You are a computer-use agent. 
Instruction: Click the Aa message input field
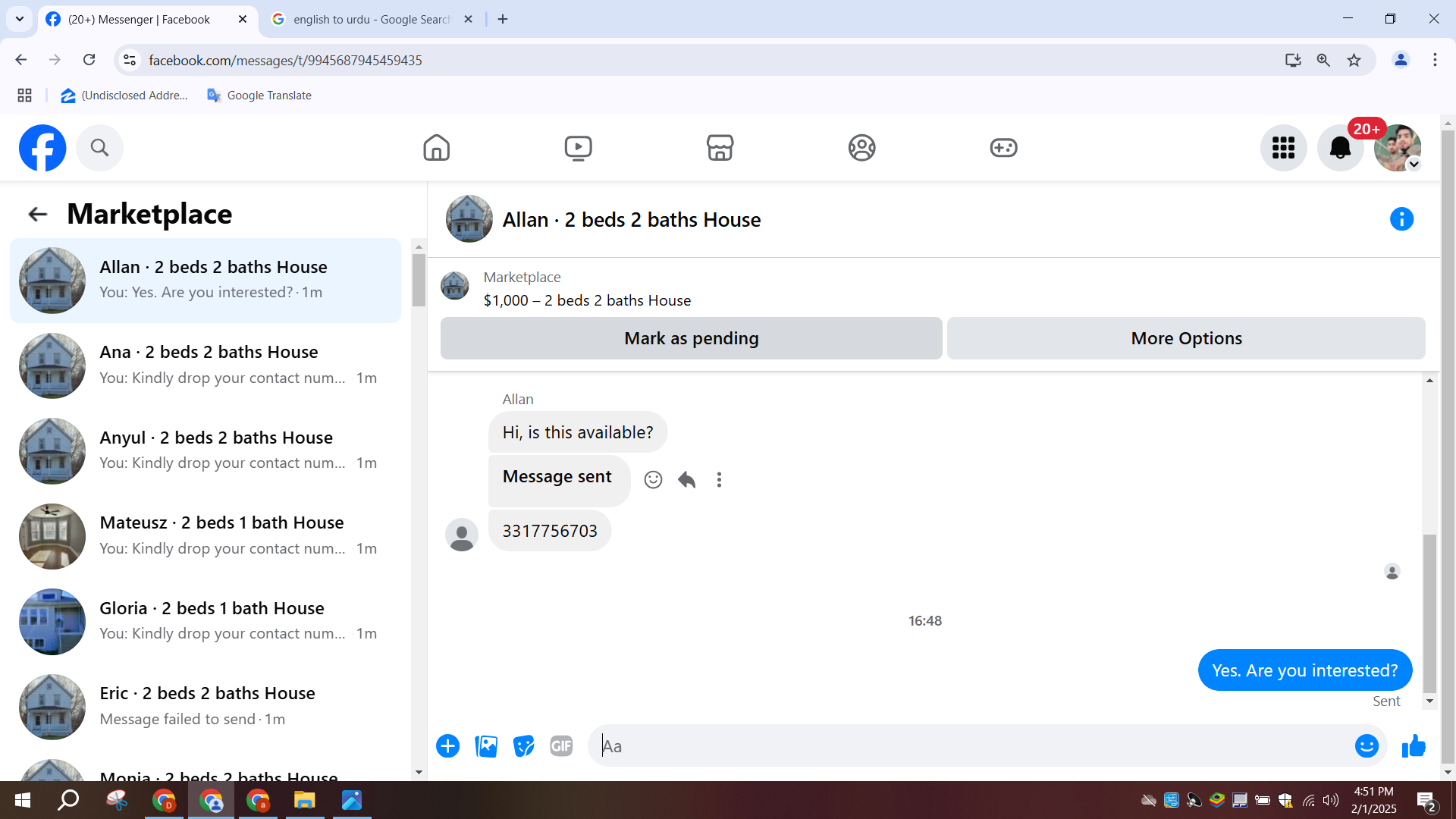point(971,746)
